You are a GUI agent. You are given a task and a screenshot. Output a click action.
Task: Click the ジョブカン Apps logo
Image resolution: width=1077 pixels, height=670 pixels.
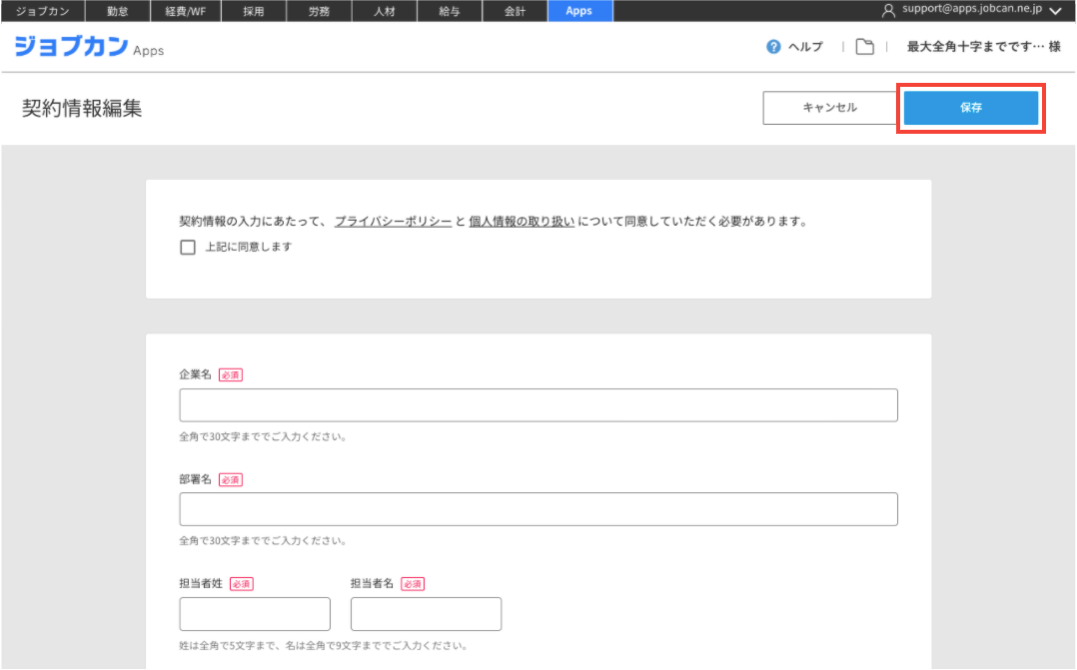click(x=89, y=47)
